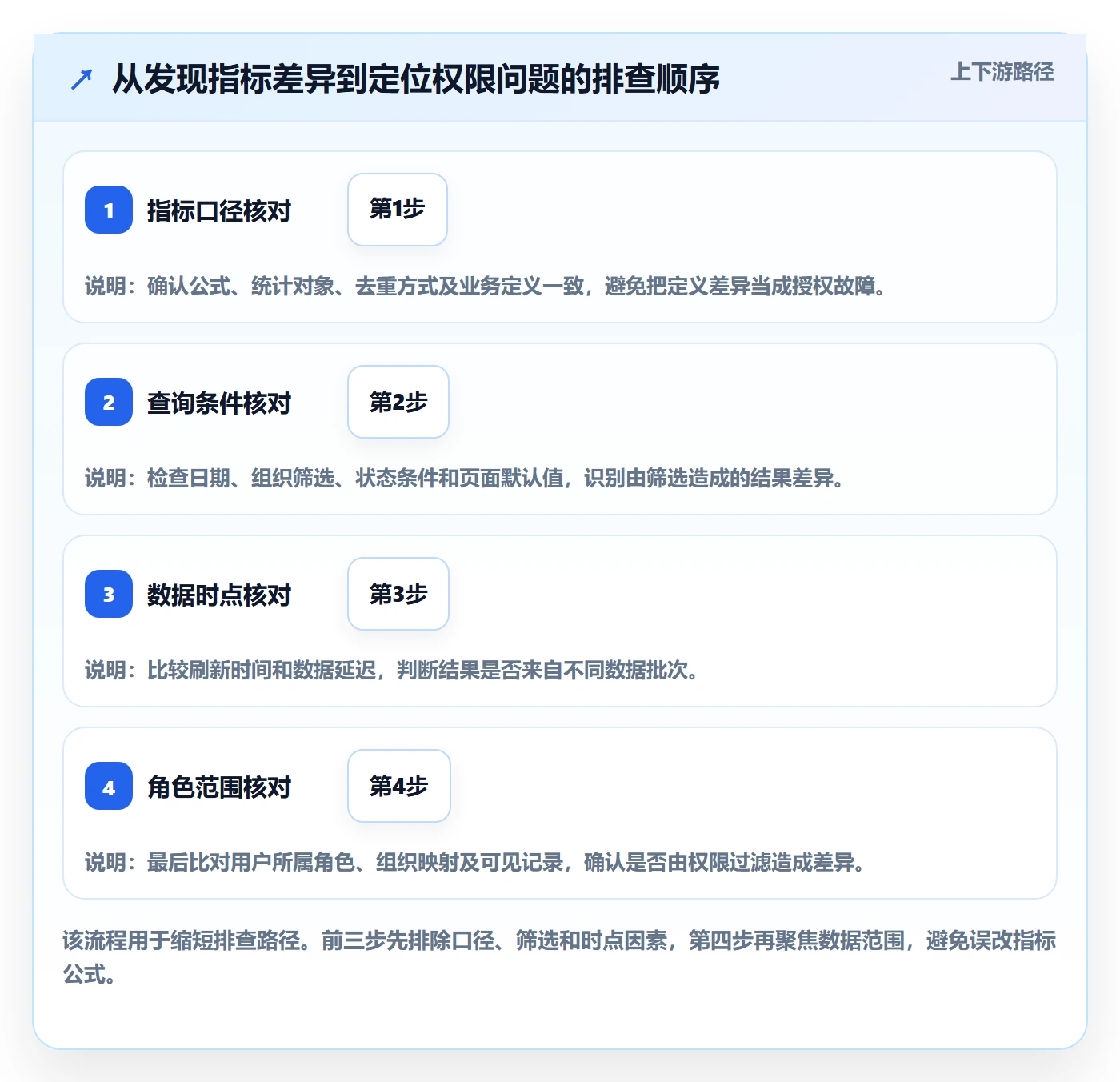This screenshot has height=1082, width=1120.
Task: Click description starting 最后比对用户所属角色
Action: (477, 863)
